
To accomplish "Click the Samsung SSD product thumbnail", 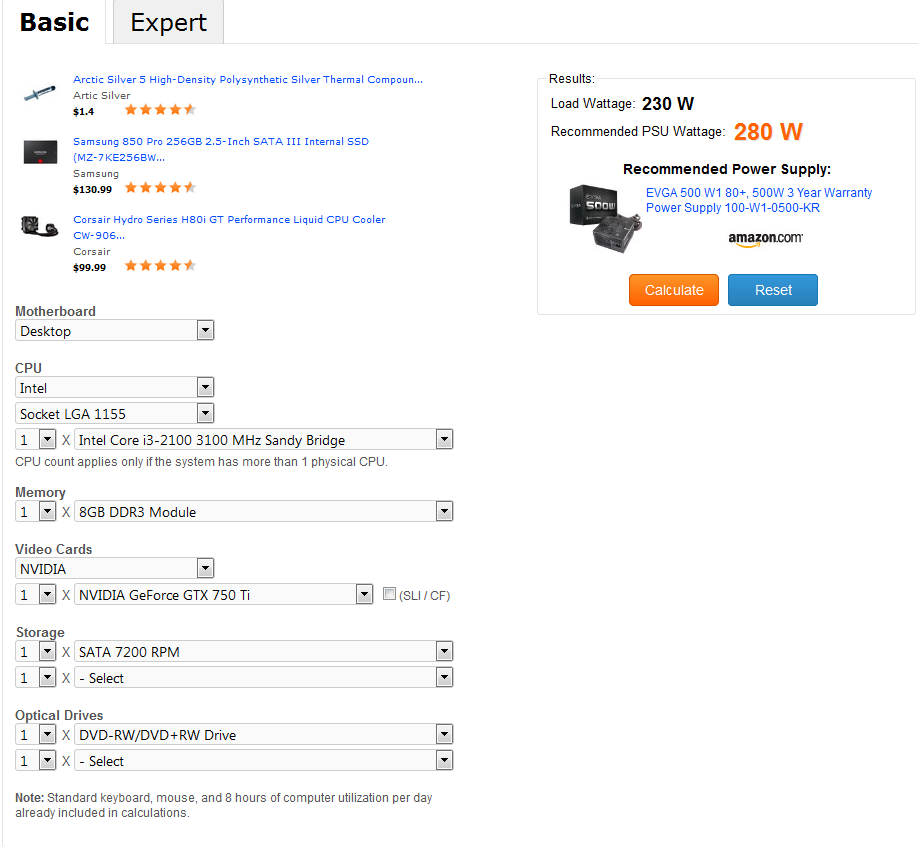I will coord(40,152).
